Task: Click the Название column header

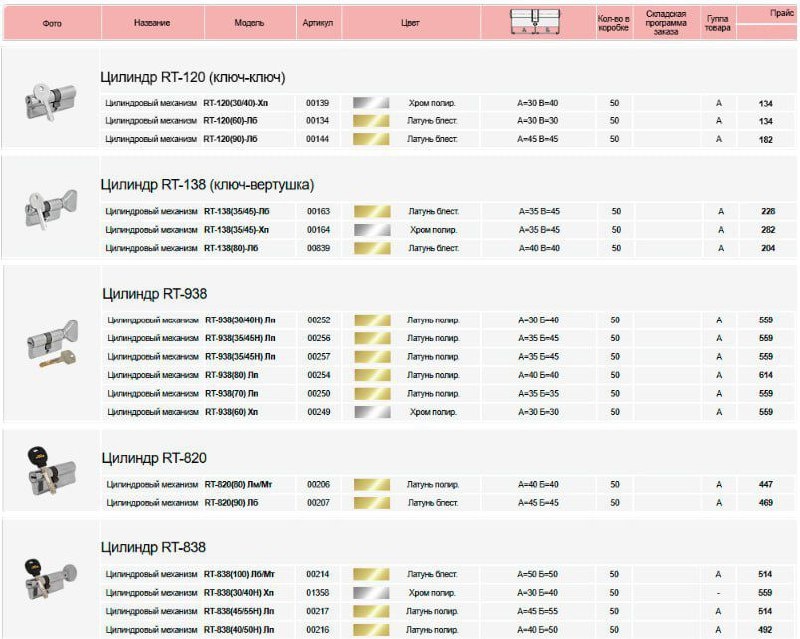Action: [x=152, y=22]
